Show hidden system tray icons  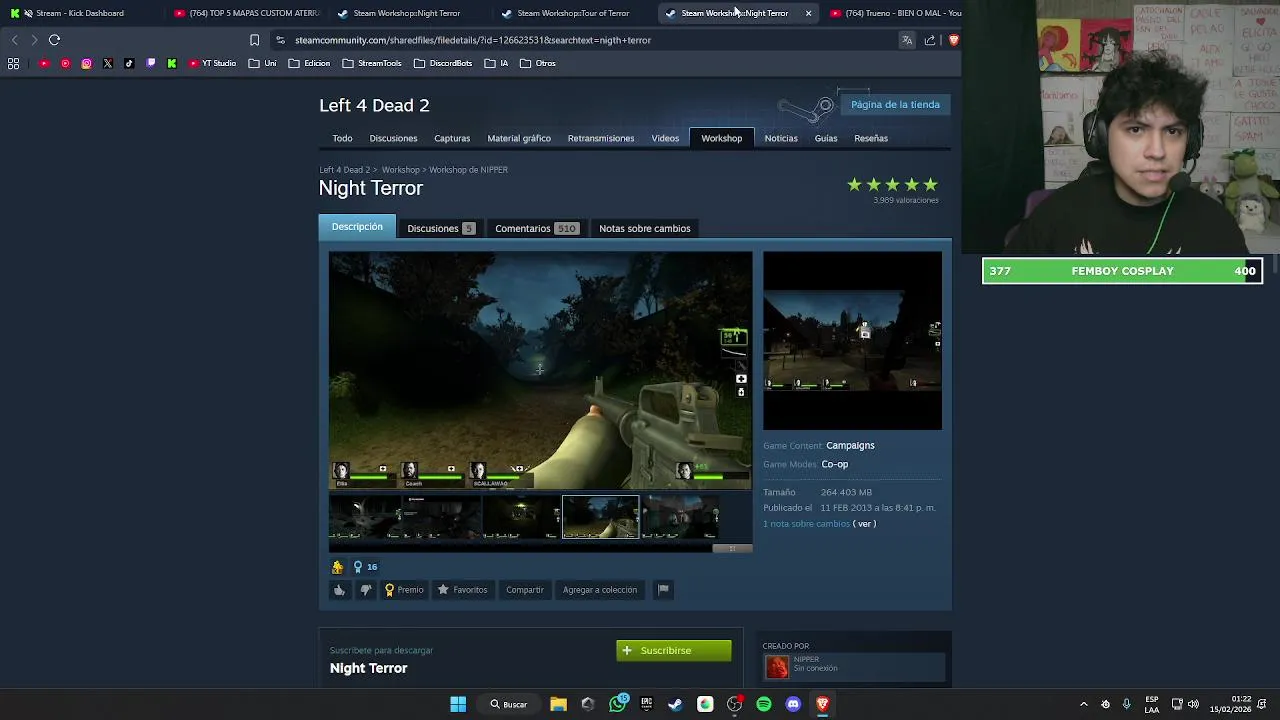pos(1083,704)
